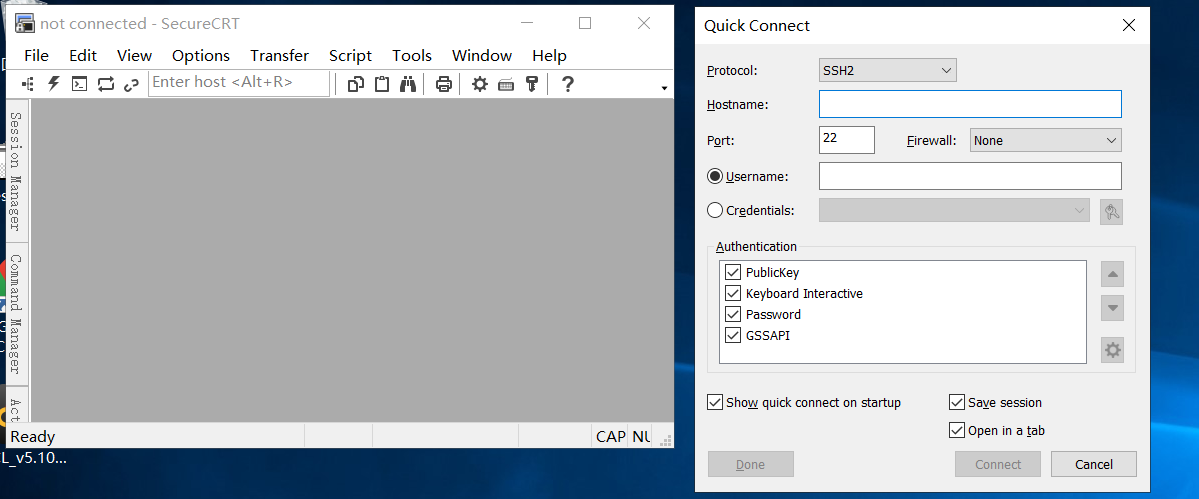
Task: Open the Firewall None dropdown
Action: 1045,141
